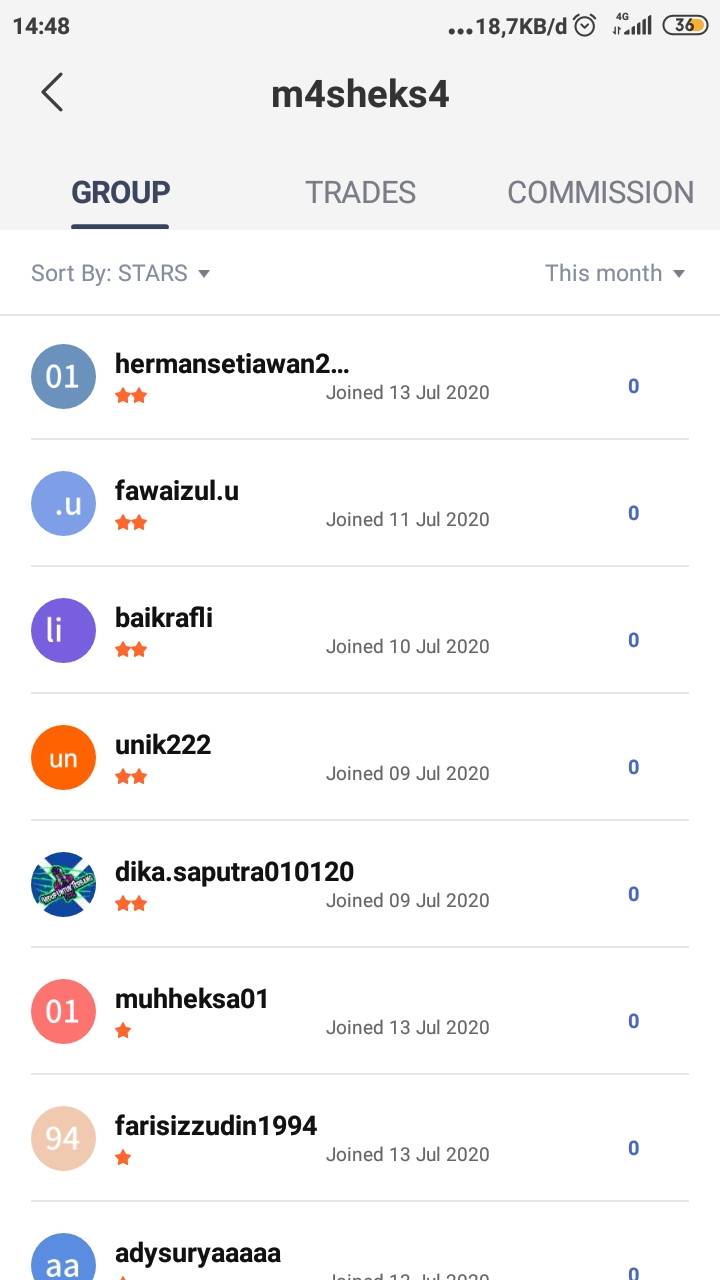Screen dimensions: 720x1280
Task: Tap the back arrow icon
Action: [52, 92]
